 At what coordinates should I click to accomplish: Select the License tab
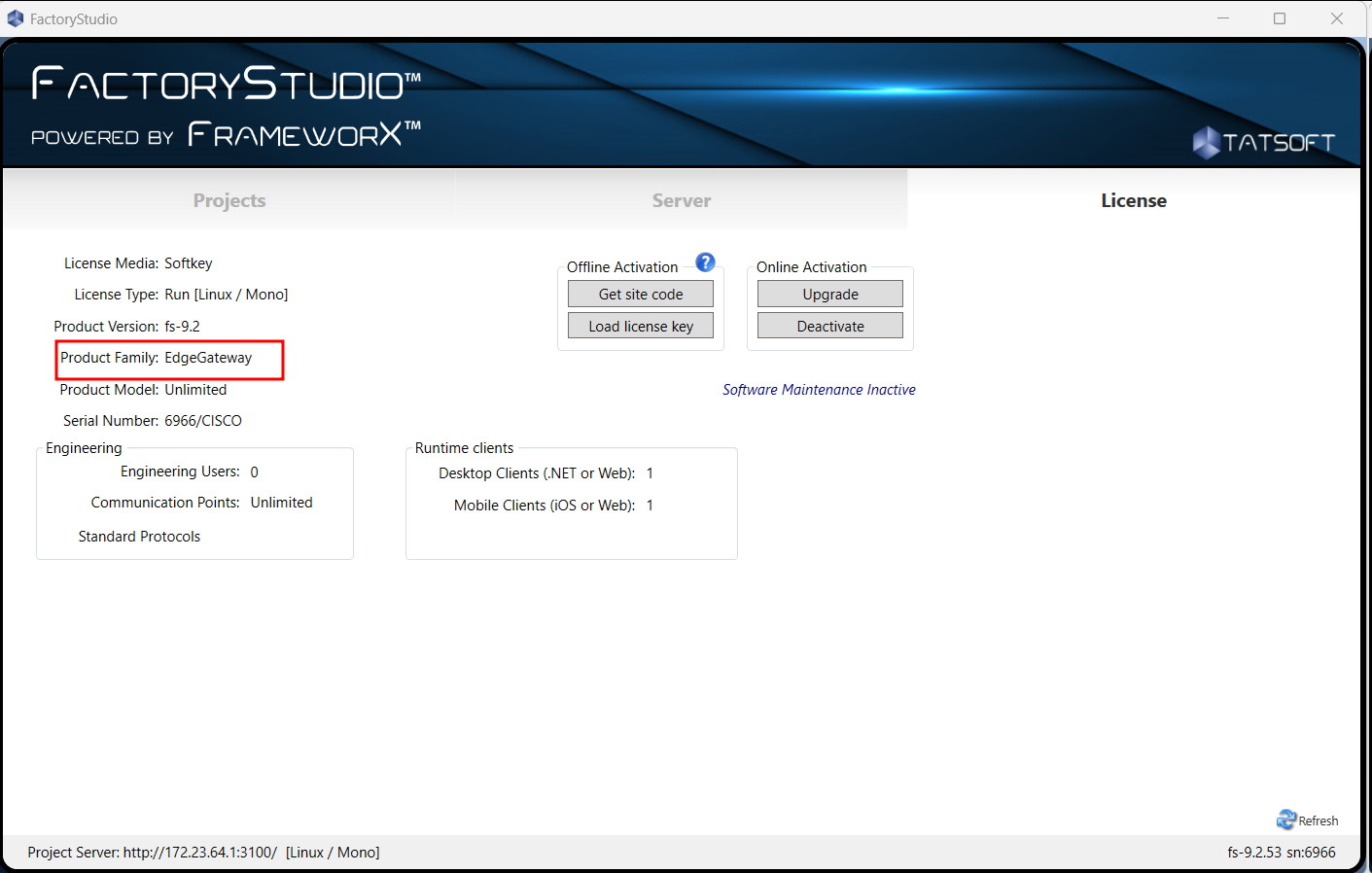(x=1133, y=200)
